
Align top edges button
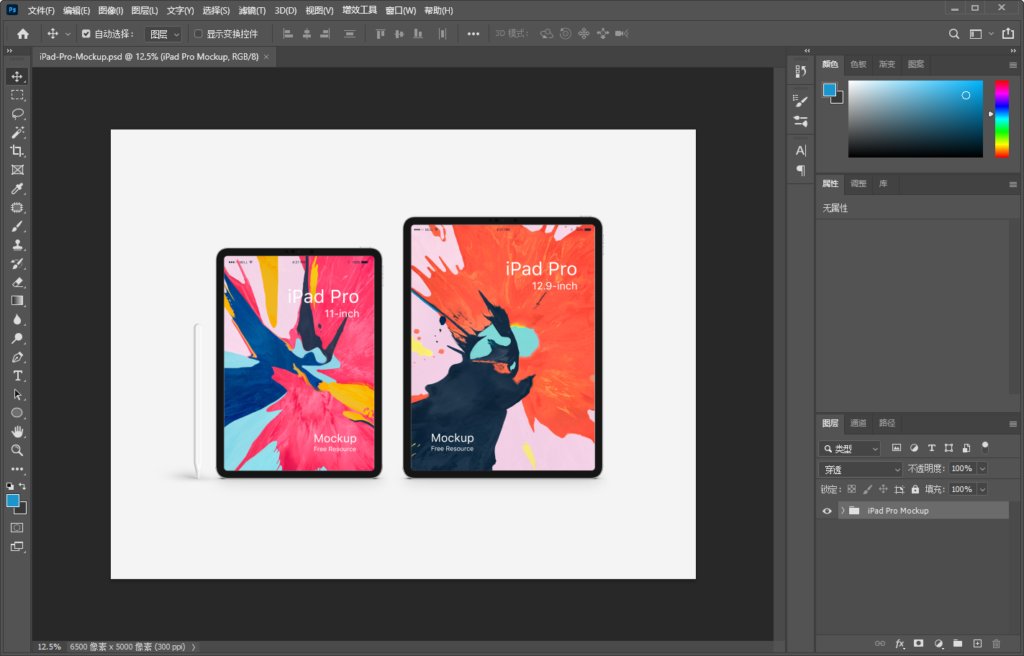pos(380,34)
